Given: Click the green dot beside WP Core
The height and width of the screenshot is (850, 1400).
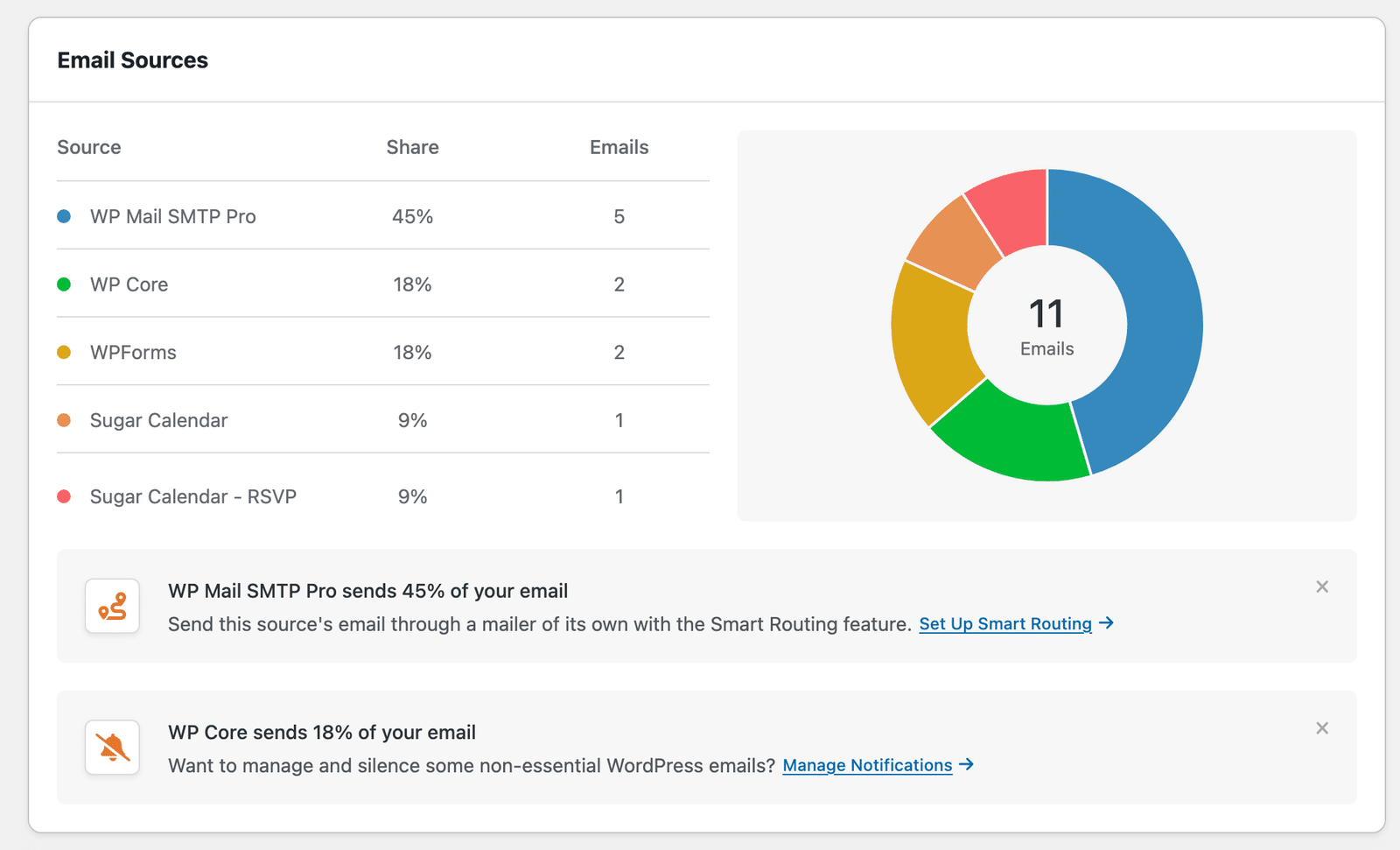Looking at the screenshot, I should coord(64,285).
